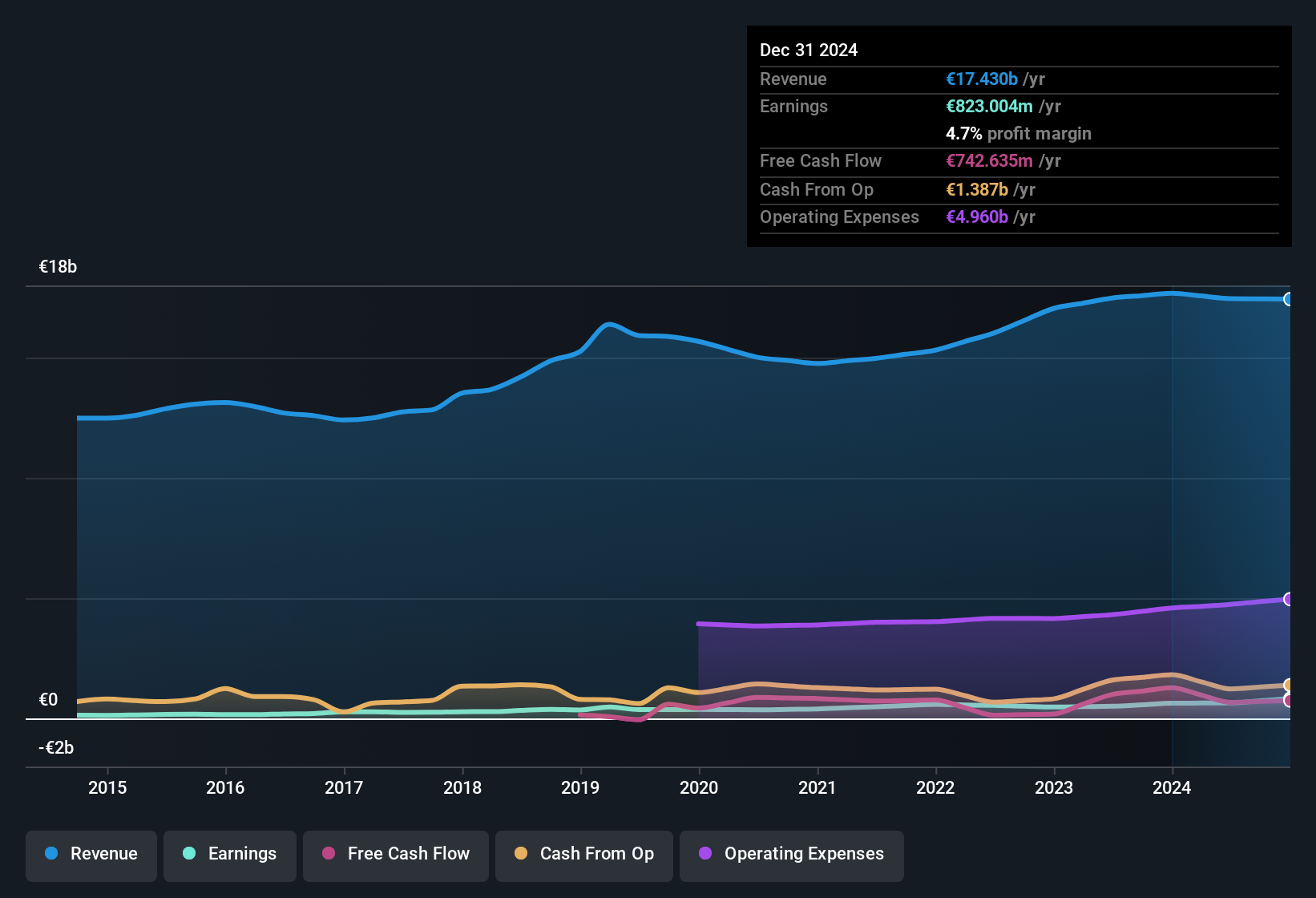
Task: Click the teal dot in Earnings legend
Action: [x=189, y=853]
